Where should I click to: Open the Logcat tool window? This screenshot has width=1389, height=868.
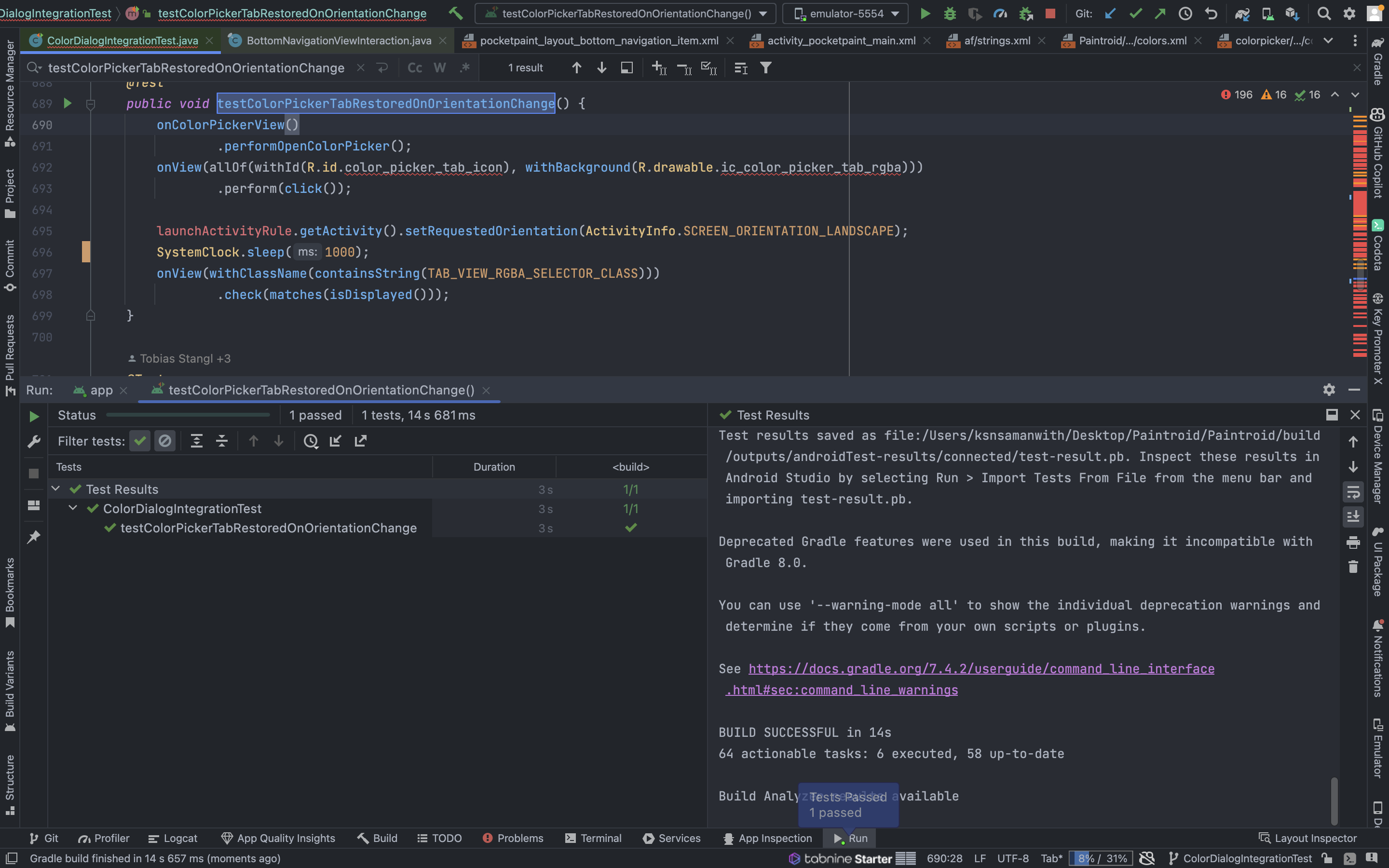tap(173, 838)
